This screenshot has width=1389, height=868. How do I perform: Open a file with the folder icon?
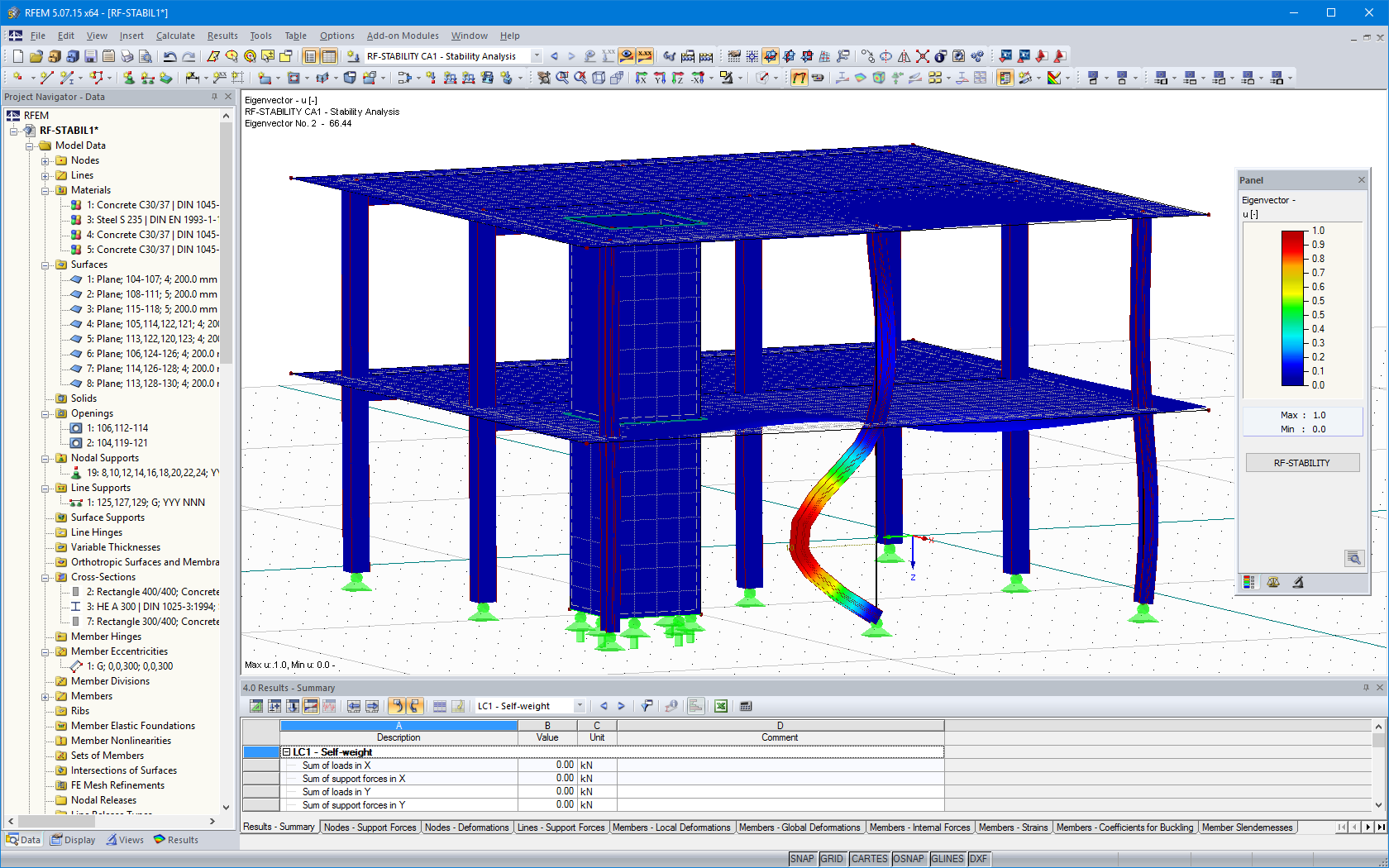[36, 56]
